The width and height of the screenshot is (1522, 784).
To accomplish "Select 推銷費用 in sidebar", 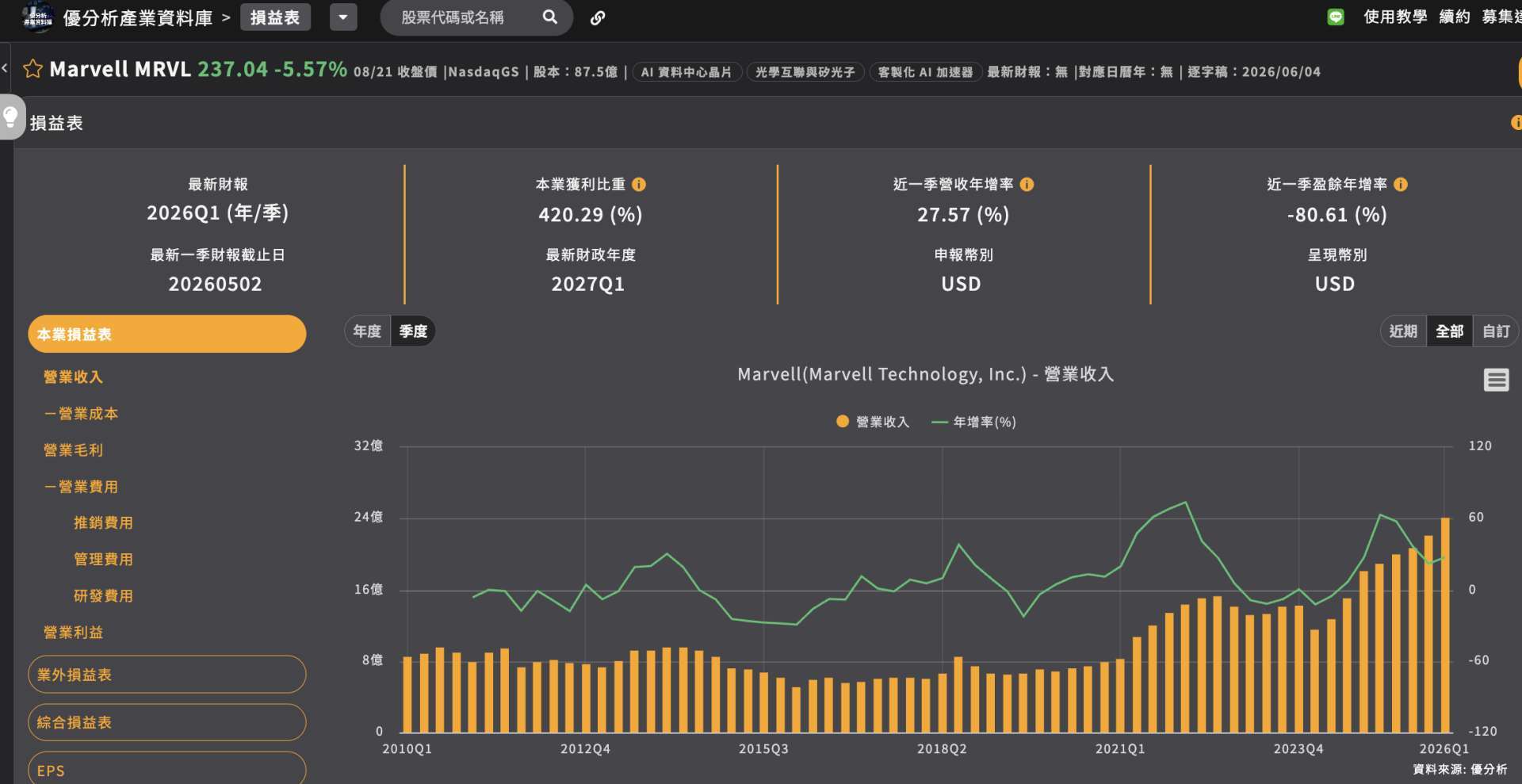I will coord(103,523).
